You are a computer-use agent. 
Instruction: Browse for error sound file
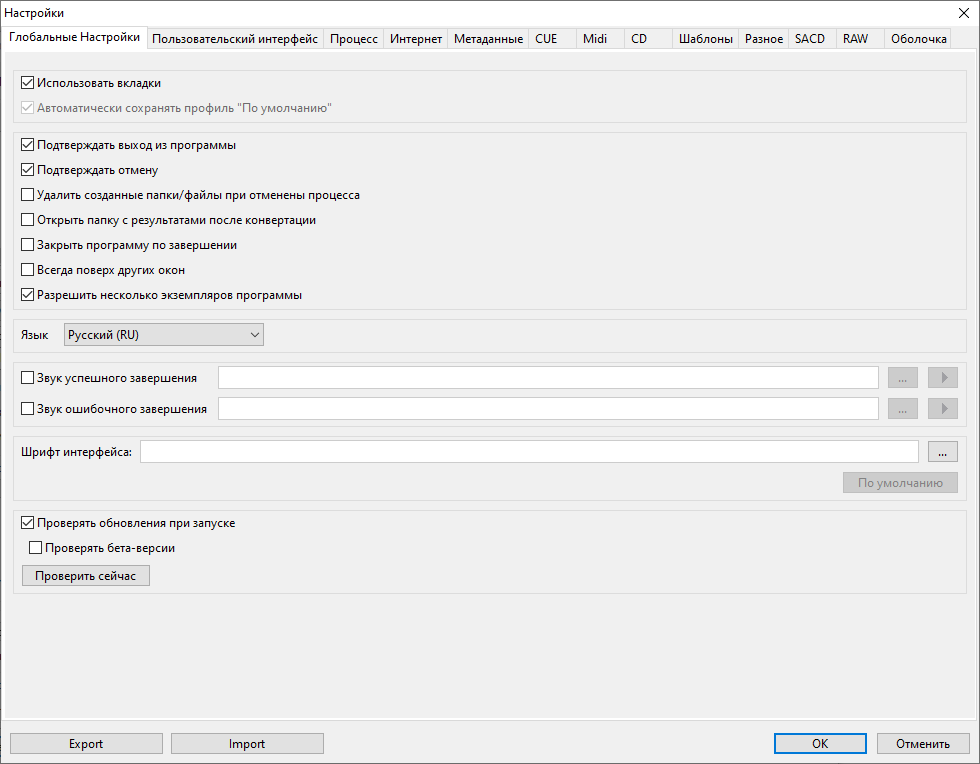click(903, 409)
